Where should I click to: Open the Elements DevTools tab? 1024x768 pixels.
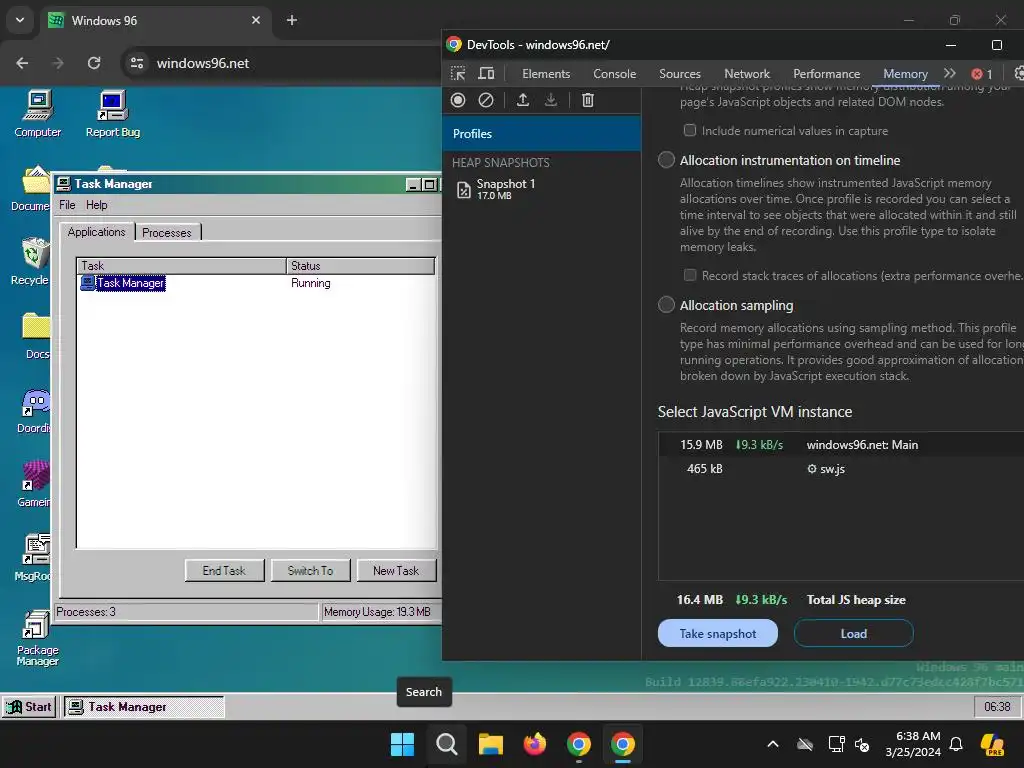(x=546, y=74)
